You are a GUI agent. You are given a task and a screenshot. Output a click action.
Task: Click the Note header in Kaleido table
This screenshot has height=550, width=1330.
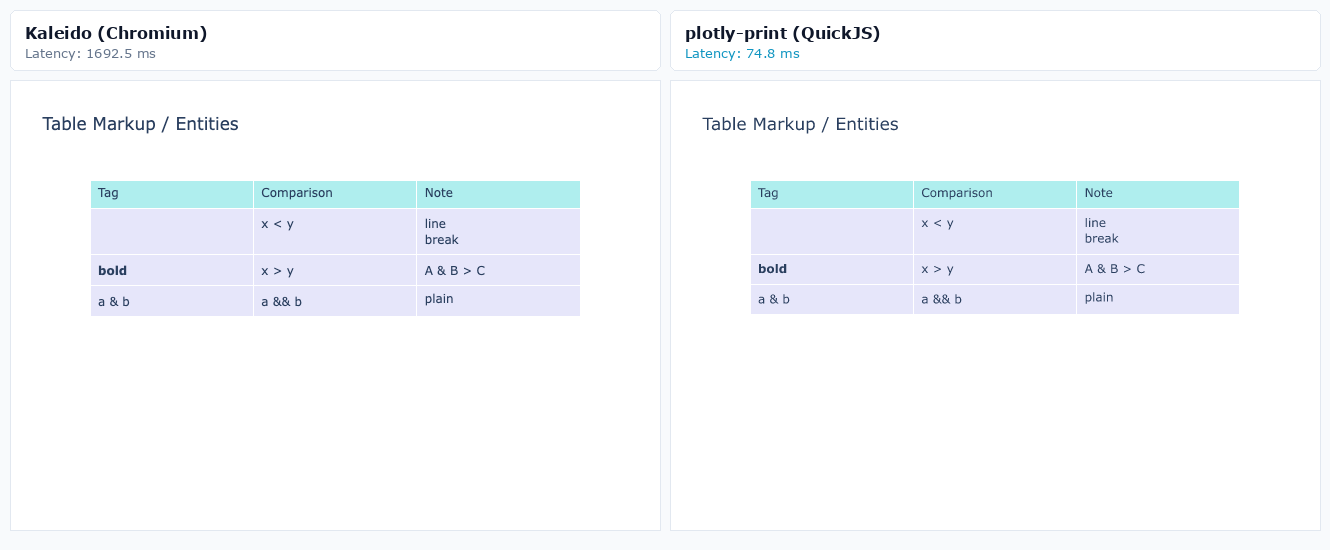point(498,194)
